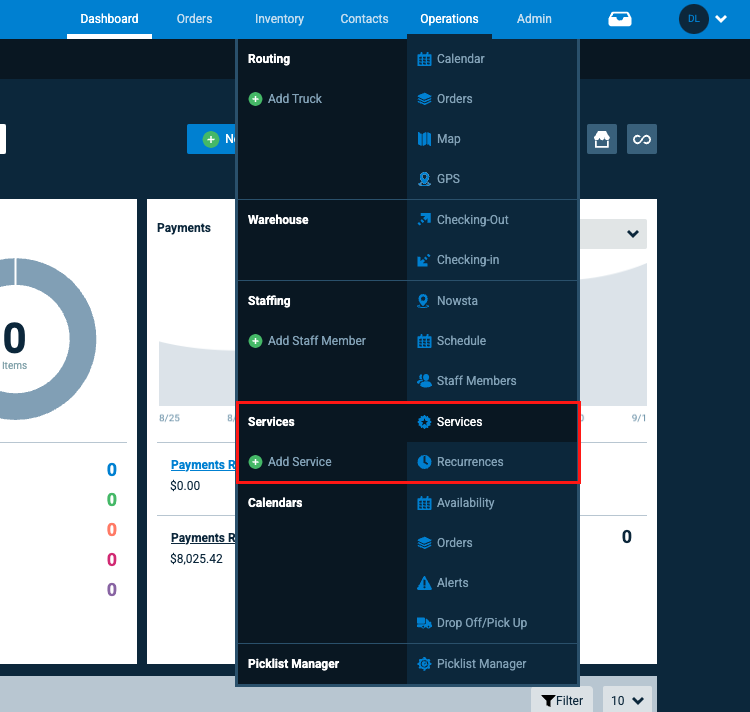Click the purple 0 count
The height and width of the screenshot is (712, 750).
pos(111,590)
